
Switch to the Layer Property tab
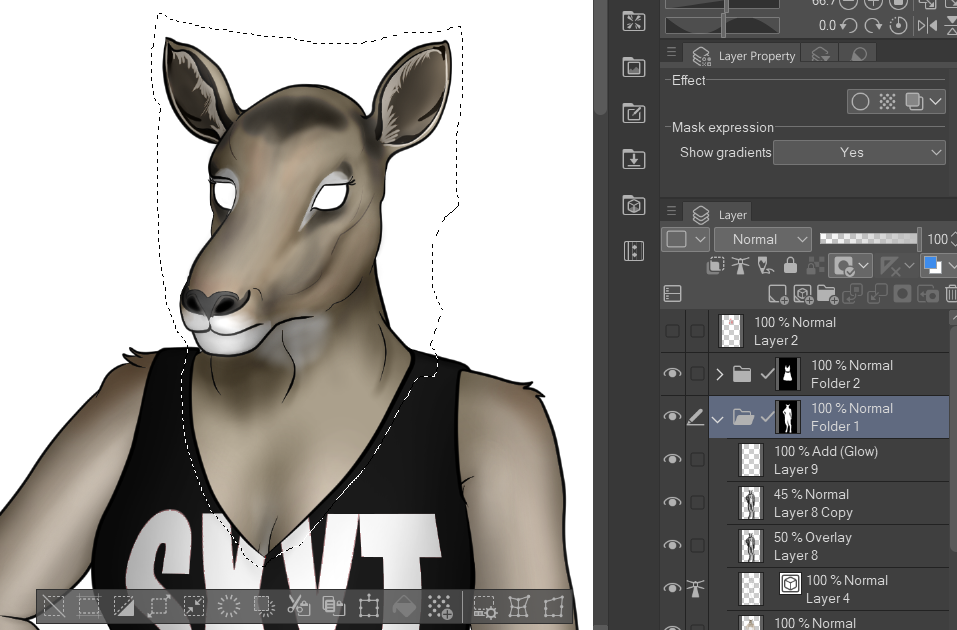744,56
